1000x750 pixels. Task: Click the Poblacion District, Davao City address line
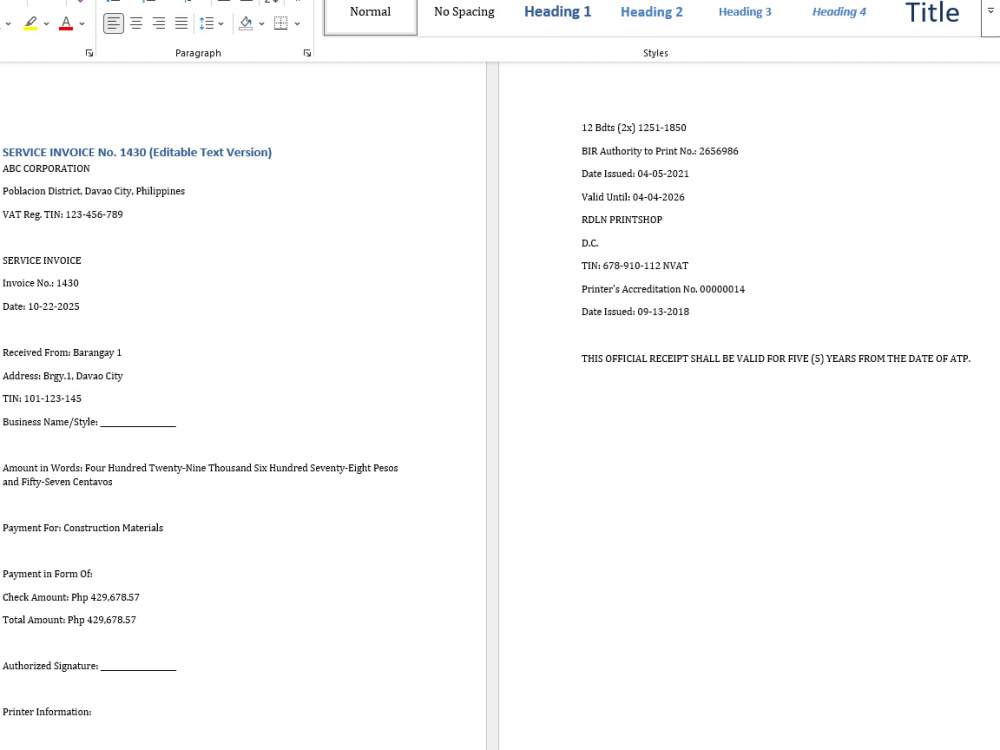pyautogui.click(x=94, y=191)
